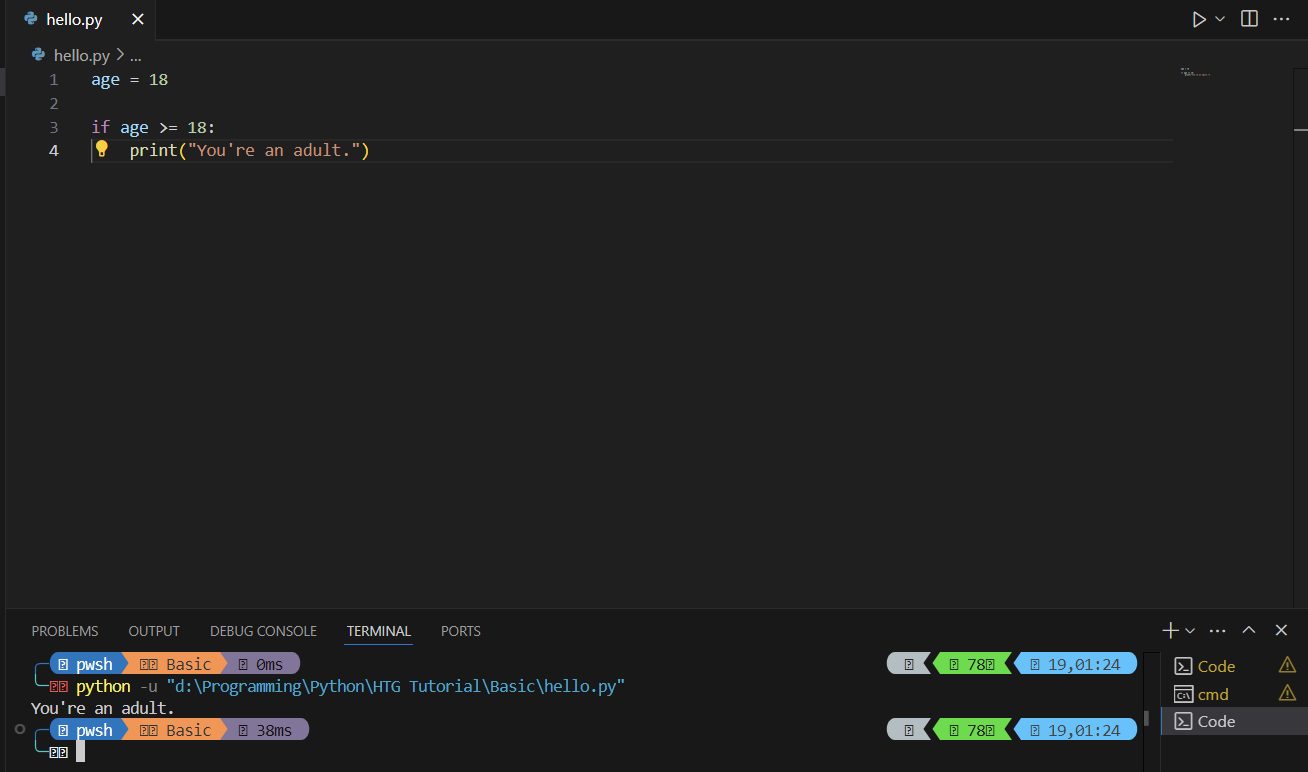Image resolution: width=1308 pixels, height=772 pixels.
Task: Maximize the panel with the chevron-up icon
Action: click(1249, 630)
